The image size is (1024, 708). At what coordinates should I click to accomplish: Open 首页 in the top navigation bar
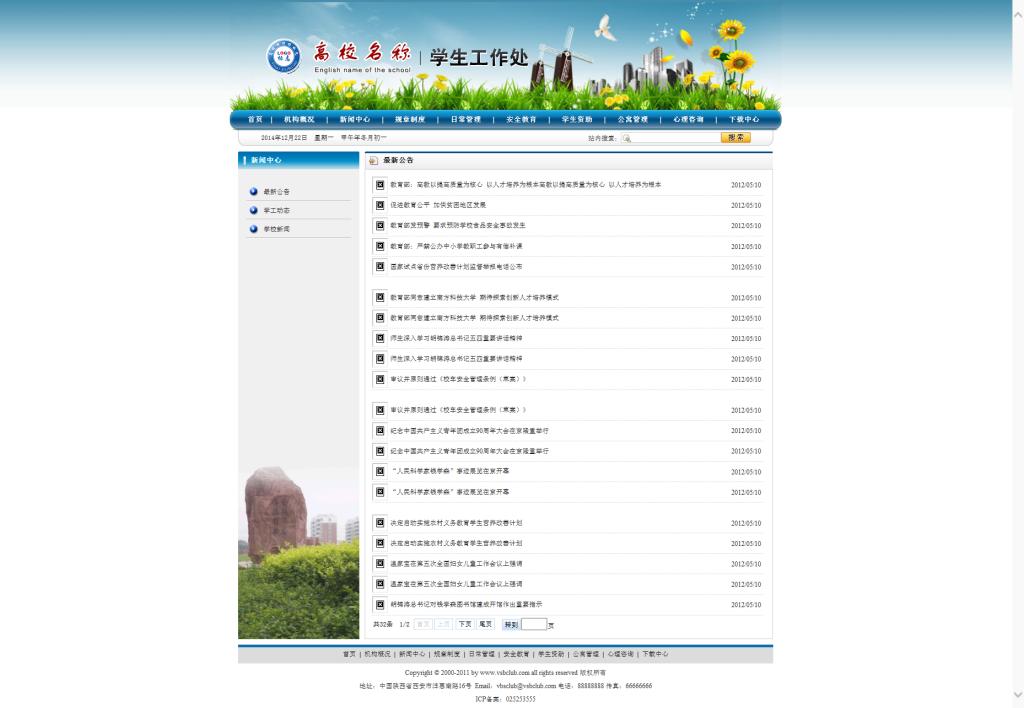click(255, 119)
